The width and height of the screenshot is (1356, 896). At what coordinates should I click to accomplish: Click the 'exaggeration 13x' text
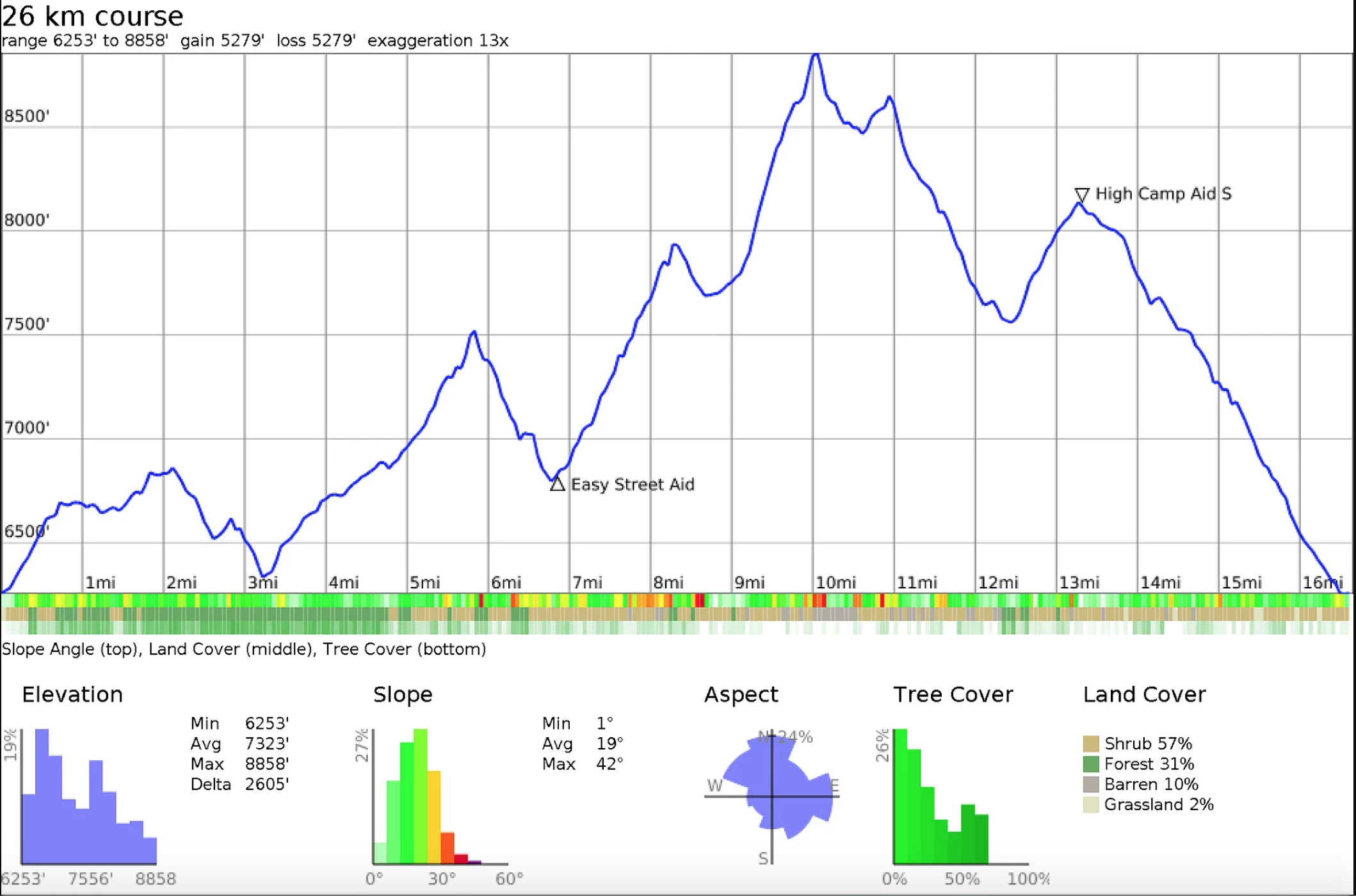pyautogui.click(x=438, y=41)
